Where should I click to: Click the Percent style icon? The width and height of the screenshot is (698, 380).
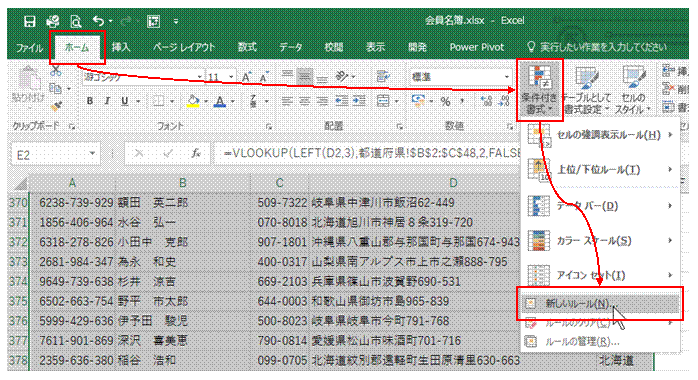[x=445, y=102]
